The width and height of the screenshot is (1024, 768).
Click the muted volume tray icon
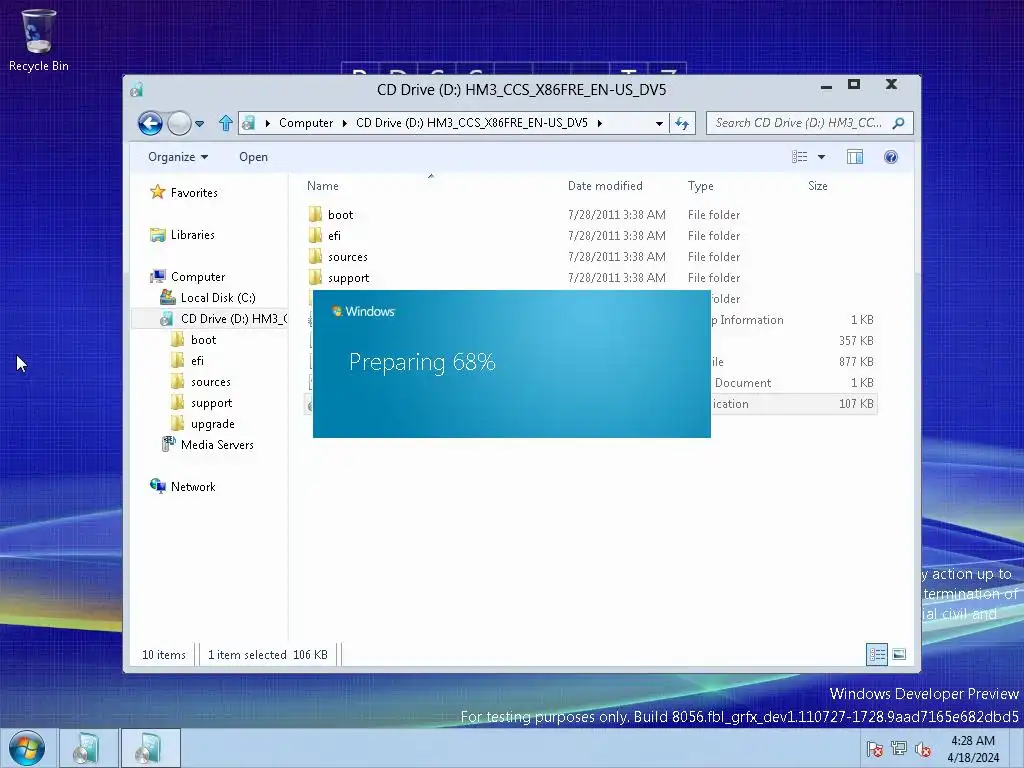[x=923, y=749]
